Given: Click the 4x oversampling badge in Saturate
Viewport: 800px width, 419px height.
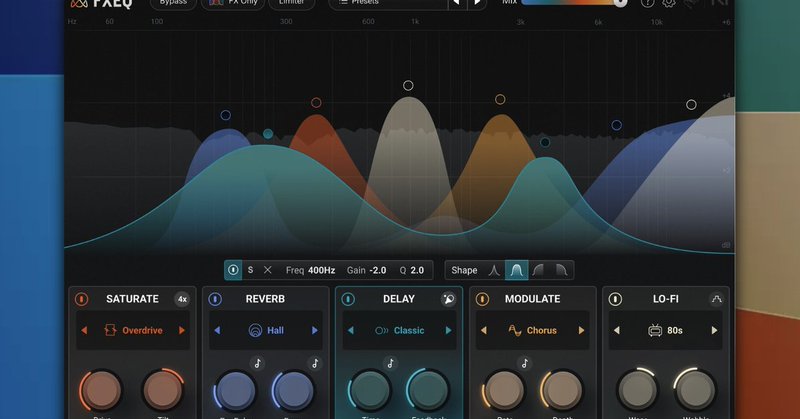Looking at the screenshot, I should [182, 299].
